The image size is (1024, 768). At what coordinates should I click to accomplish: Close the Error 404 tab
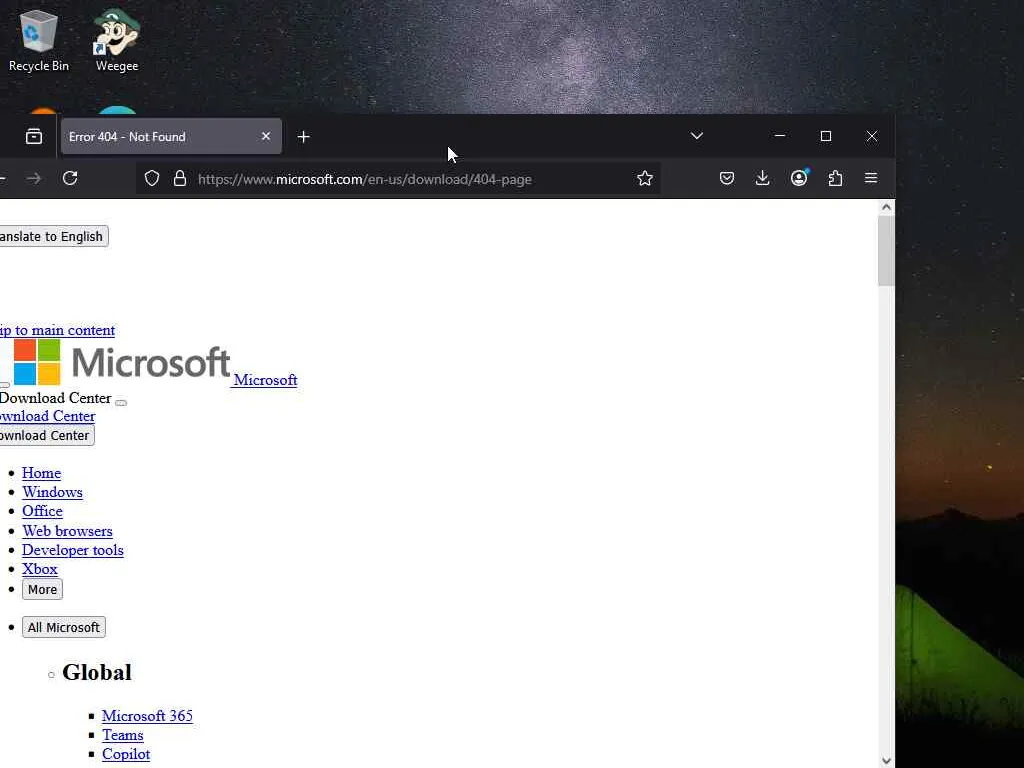coord(266,136)
